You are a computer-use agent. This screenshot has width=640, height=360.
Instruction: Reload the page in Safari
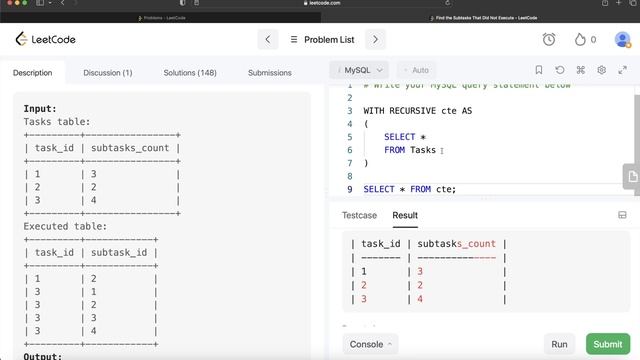pos(448,3)
